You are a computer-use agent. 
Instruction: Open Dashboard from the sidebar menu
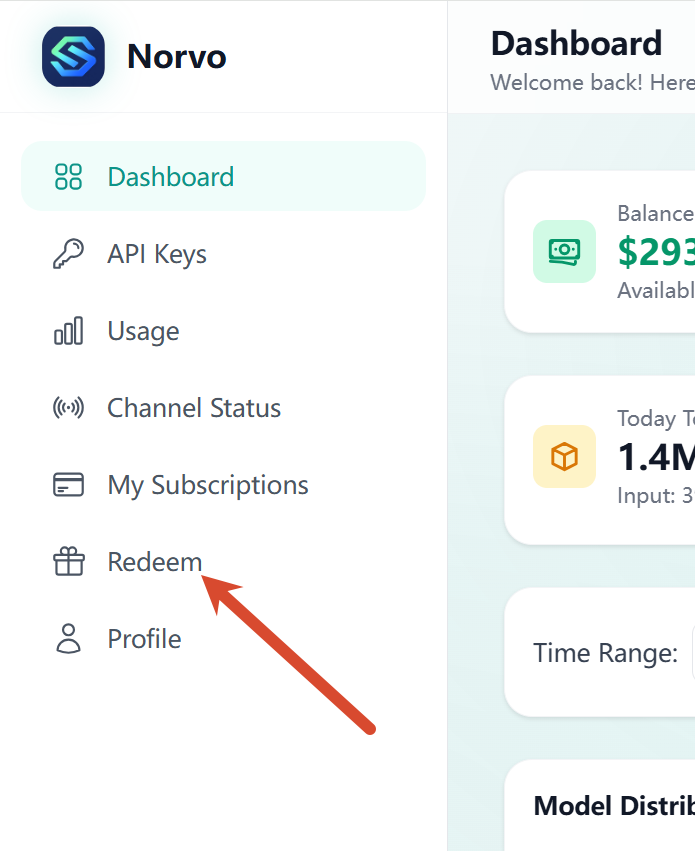pyautogui.click(x=224, y=176)
